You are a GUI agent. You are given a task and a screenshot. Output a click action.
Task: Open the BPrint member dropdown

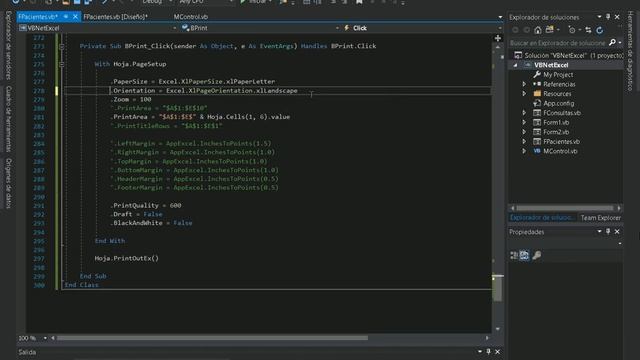pos(337,28)
